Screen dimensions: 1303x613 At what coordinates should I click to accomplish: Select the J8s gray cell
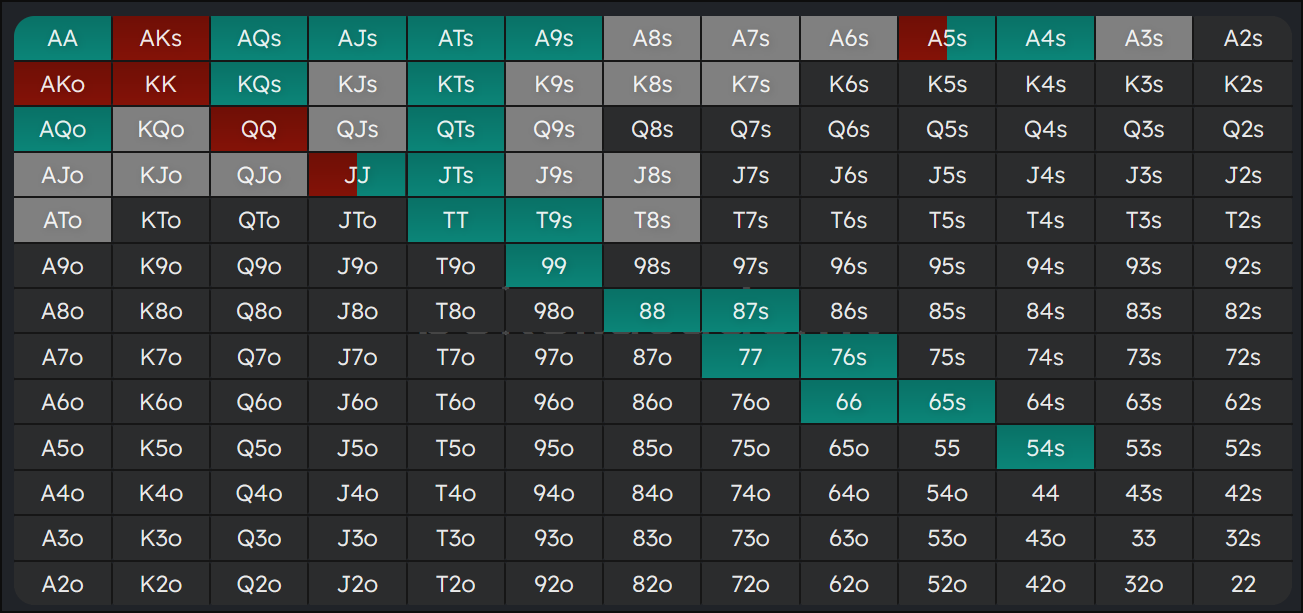click(652, 175)
